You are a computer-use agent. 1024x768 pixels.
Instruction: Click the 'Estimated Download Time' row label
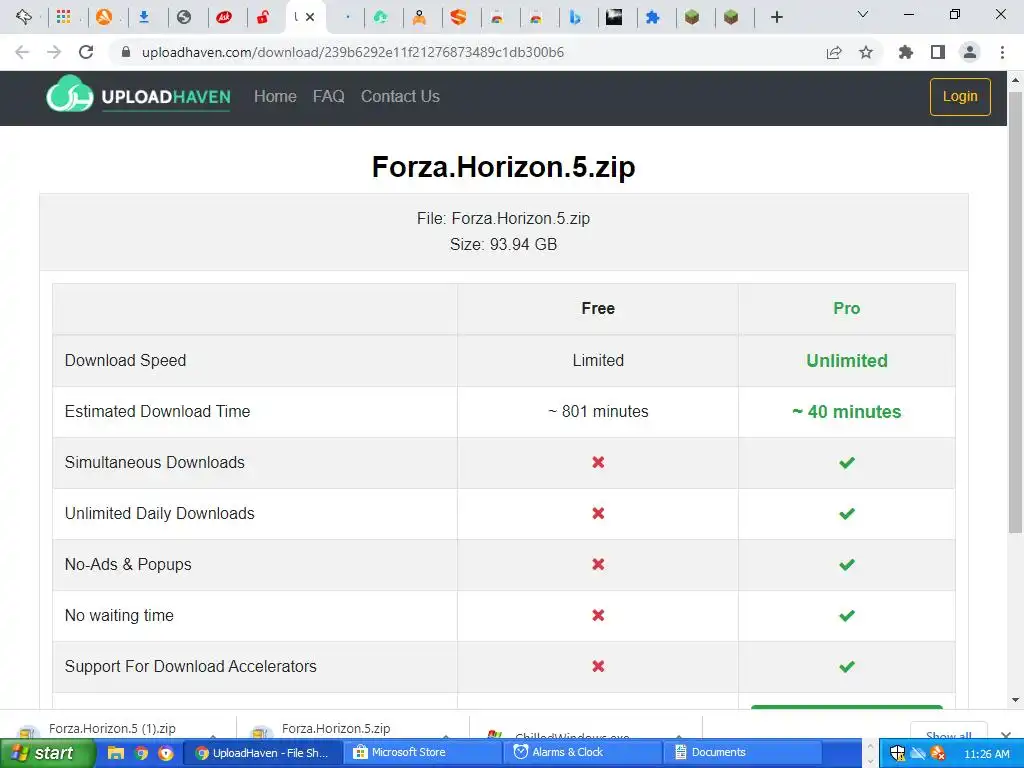tap(157, 411)
